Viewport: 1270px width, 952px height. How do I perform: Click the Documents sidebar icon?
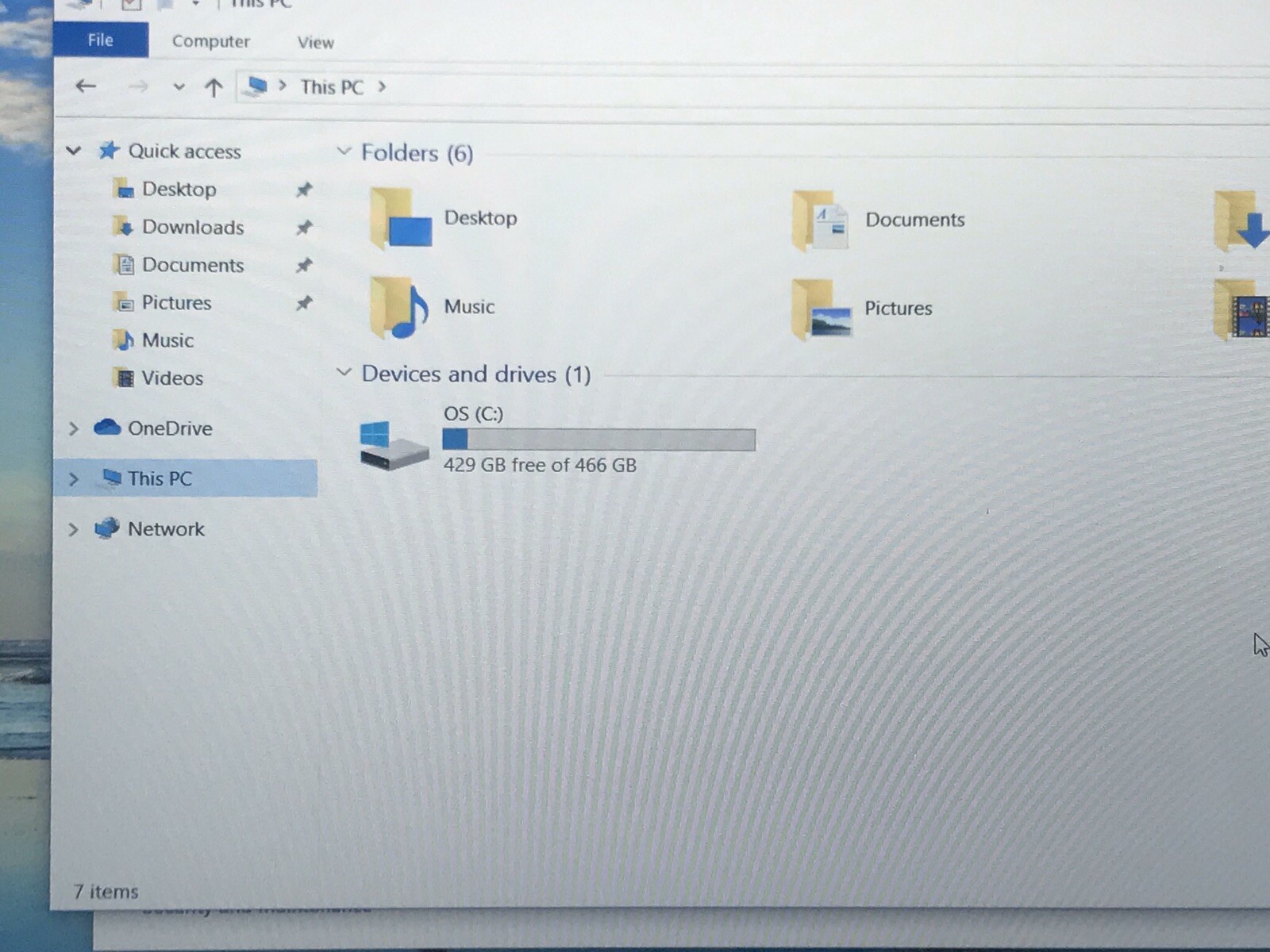click(x=124, y=264)
